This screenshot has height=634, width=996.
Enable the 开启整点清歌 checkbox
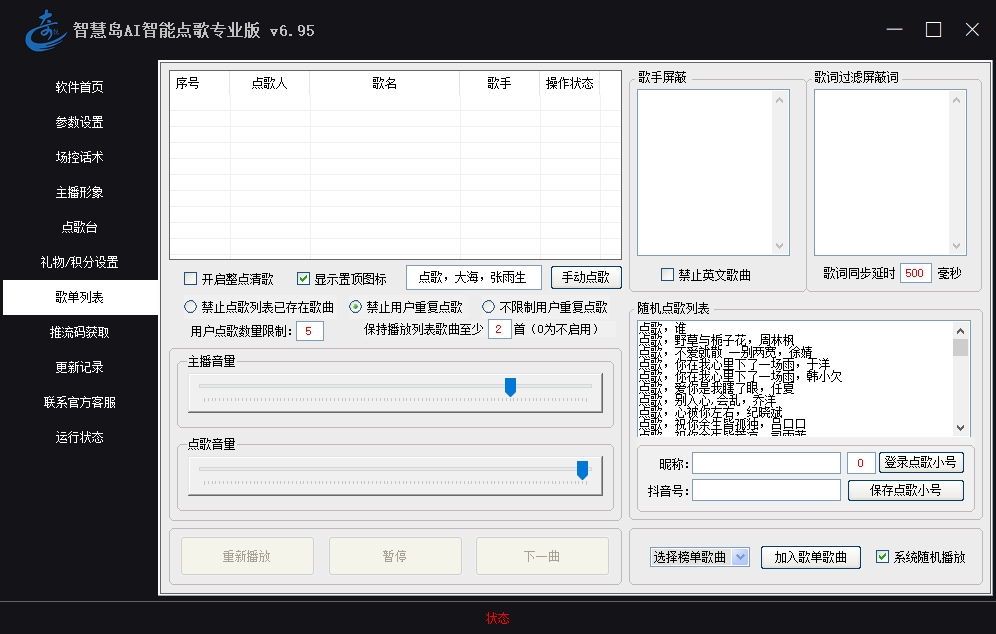191,279
